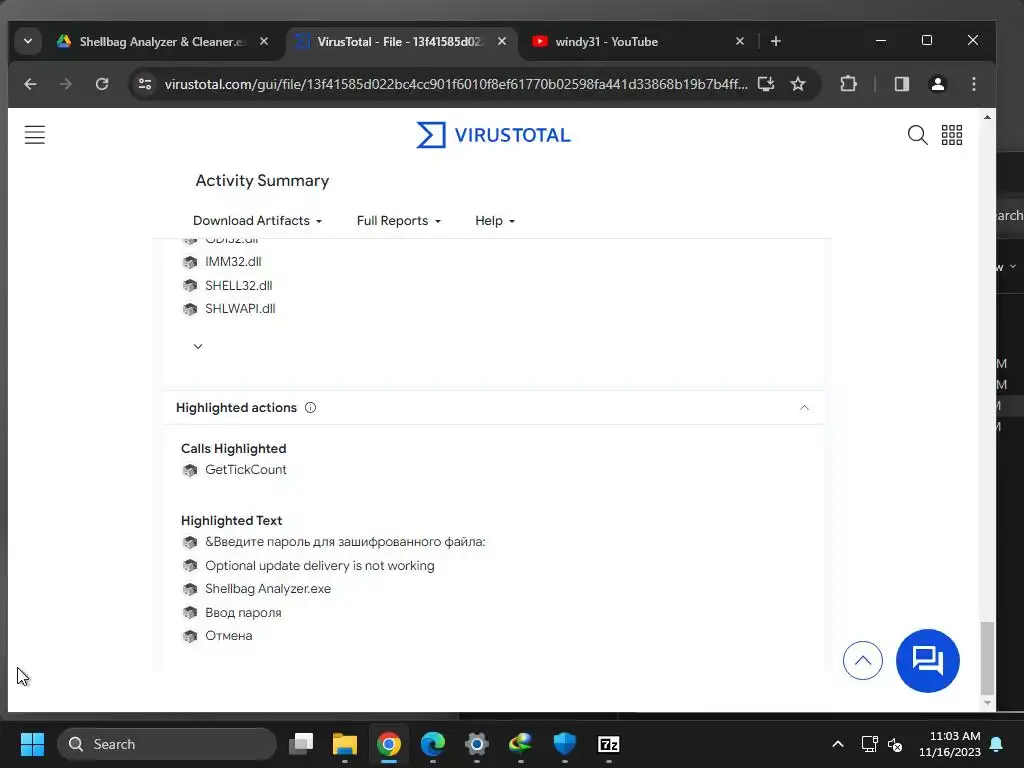Close the Shellbag Analyzer & Cleaner tab
The width and height of the screenshot is (1024, 768).
coord(264,41)
